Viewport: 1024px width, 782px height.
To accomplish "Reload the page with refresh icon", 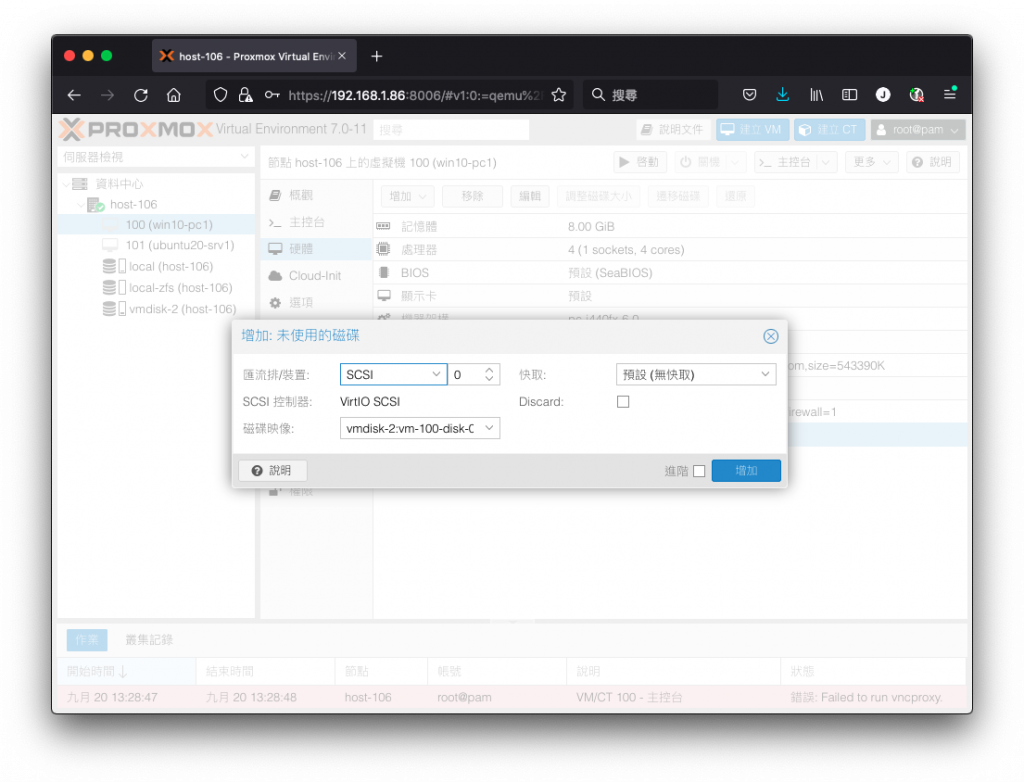I will (140, 95).
